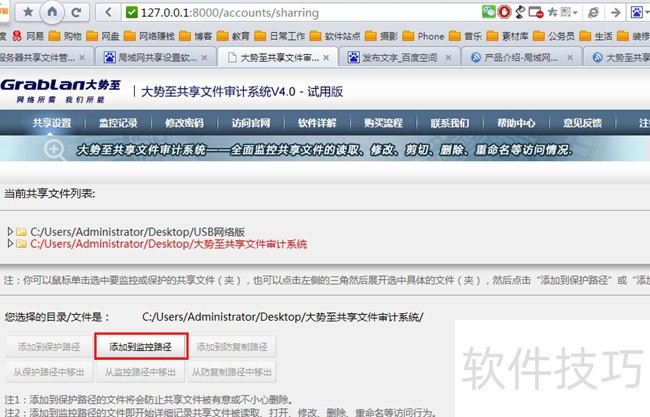Reload the page with refresh icon
This screenshot has width=650, height=417.
(76, 12)
